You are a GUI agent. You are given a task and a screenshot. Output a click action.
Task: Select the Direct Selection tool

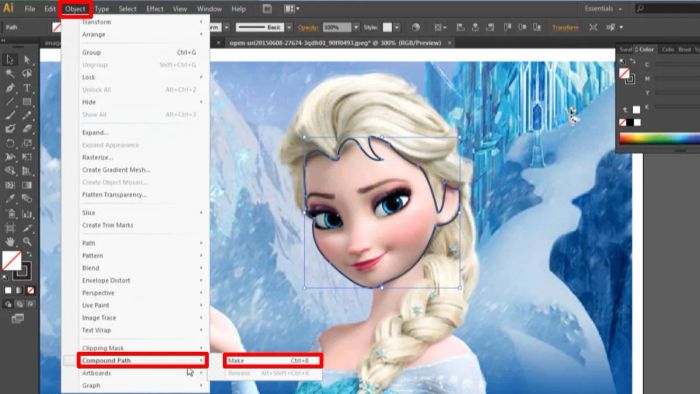click(27, 59)
